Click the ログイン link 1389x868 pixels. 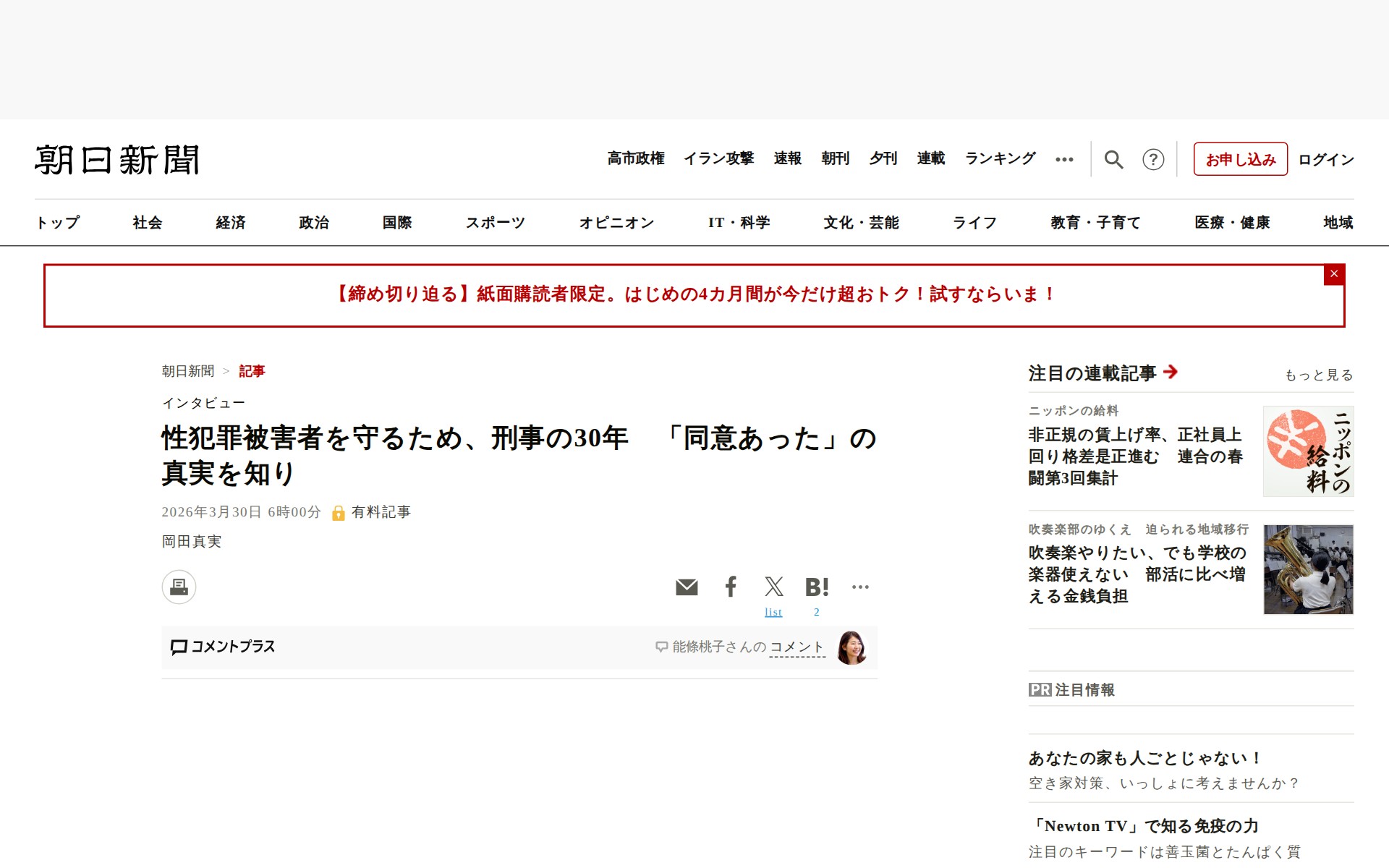point(1325,159)
